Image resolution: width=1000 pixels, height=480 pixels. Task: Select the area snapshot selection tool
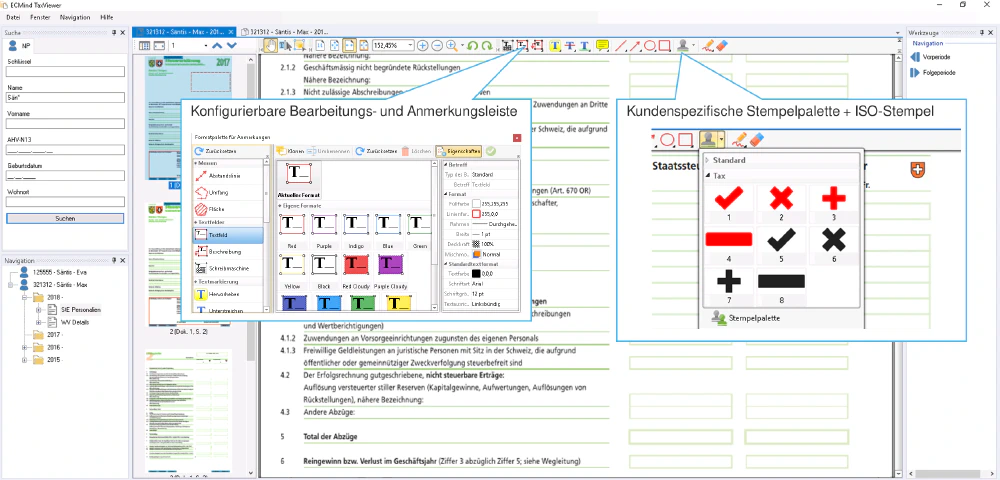click(299, 45)
